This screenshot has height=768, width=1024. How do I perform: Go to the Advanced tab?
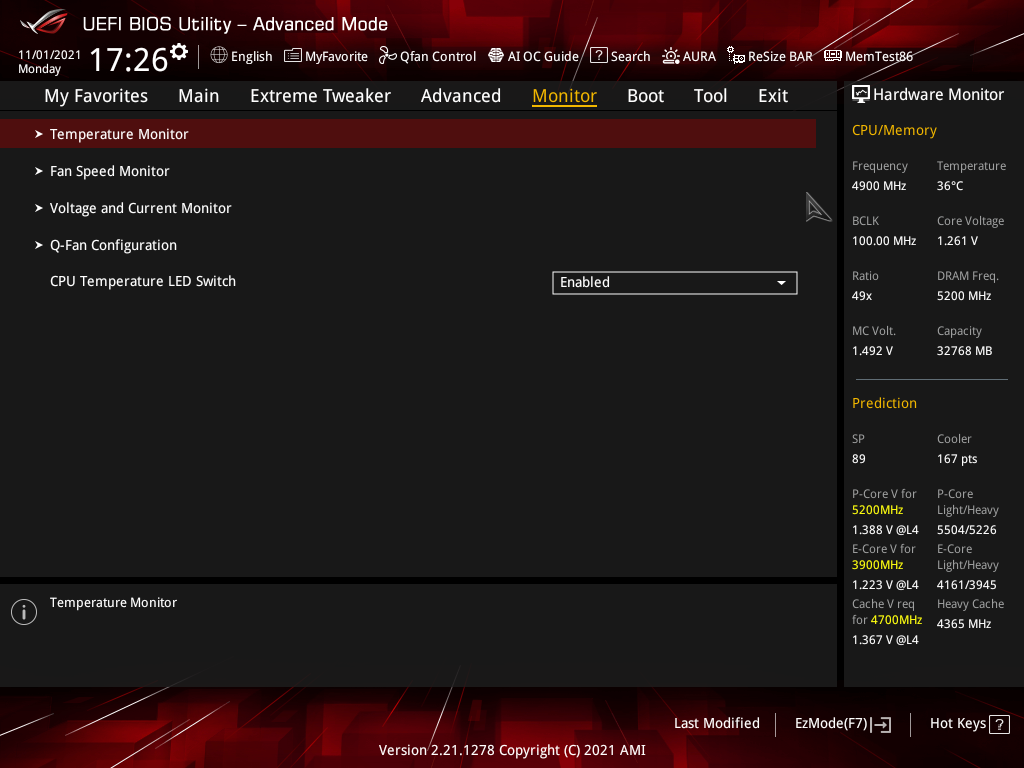[460, 96]
